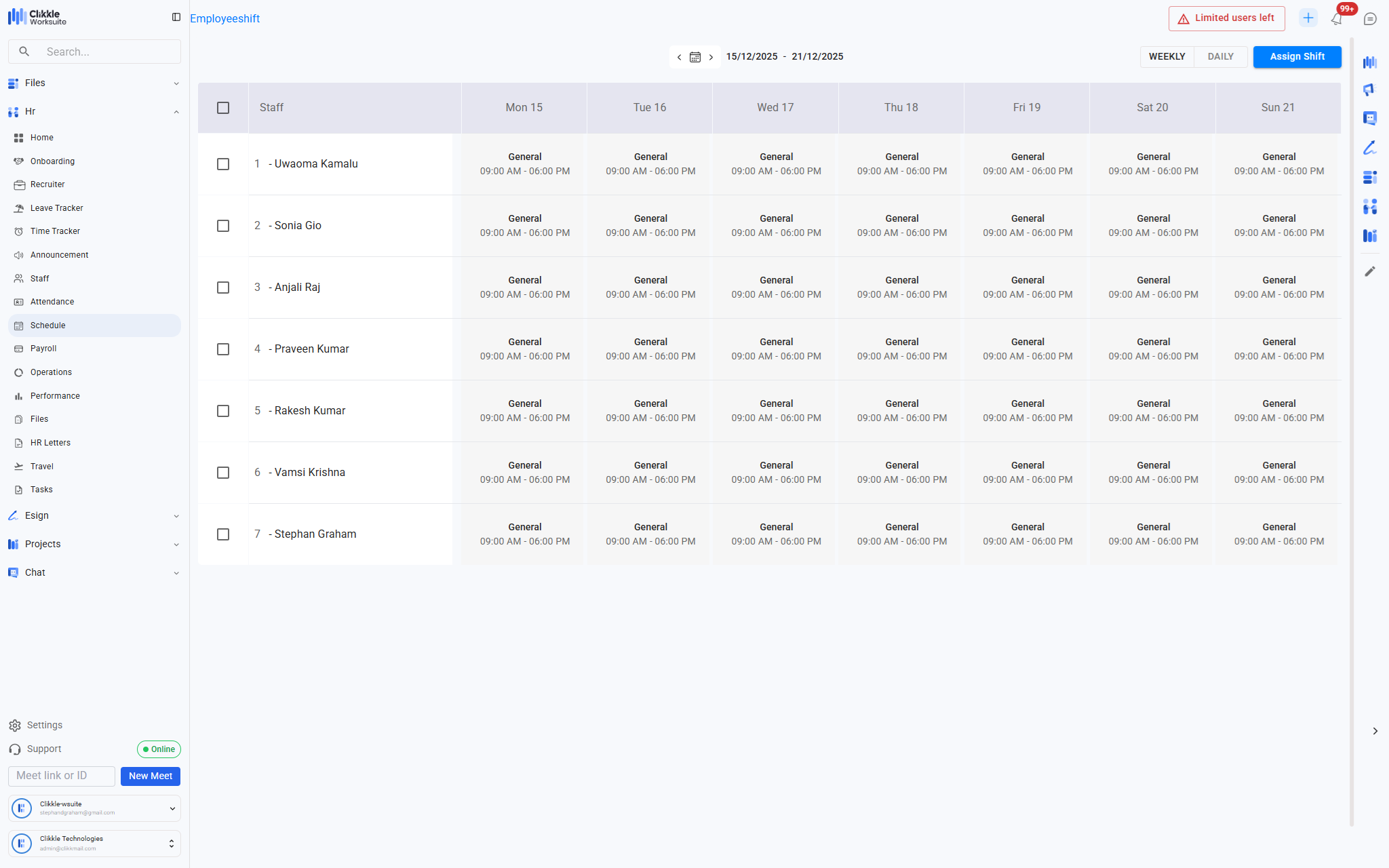Click the pencil edit icon in the right rail
The image size is (1389, 868).
click(x=1369, y=271)
